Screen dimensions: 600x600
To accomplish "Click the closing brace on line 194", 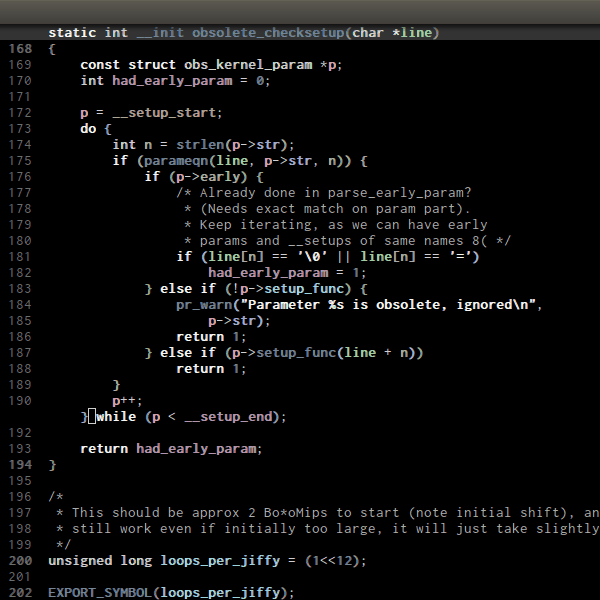I will tap(52, 465).
